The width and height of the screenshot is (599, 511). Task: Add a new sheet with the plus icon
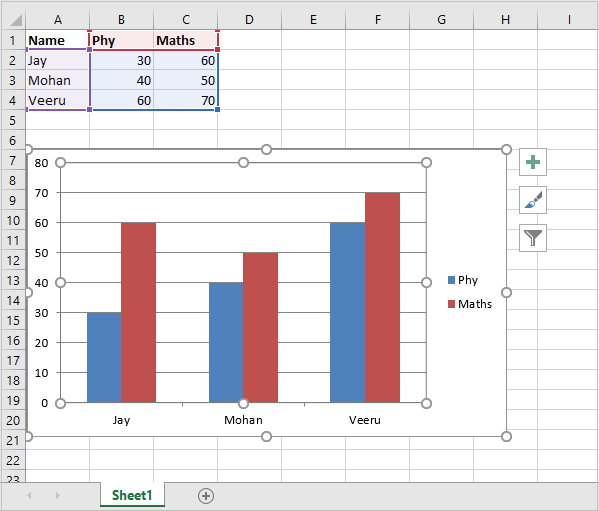click(x=206, y=496)
